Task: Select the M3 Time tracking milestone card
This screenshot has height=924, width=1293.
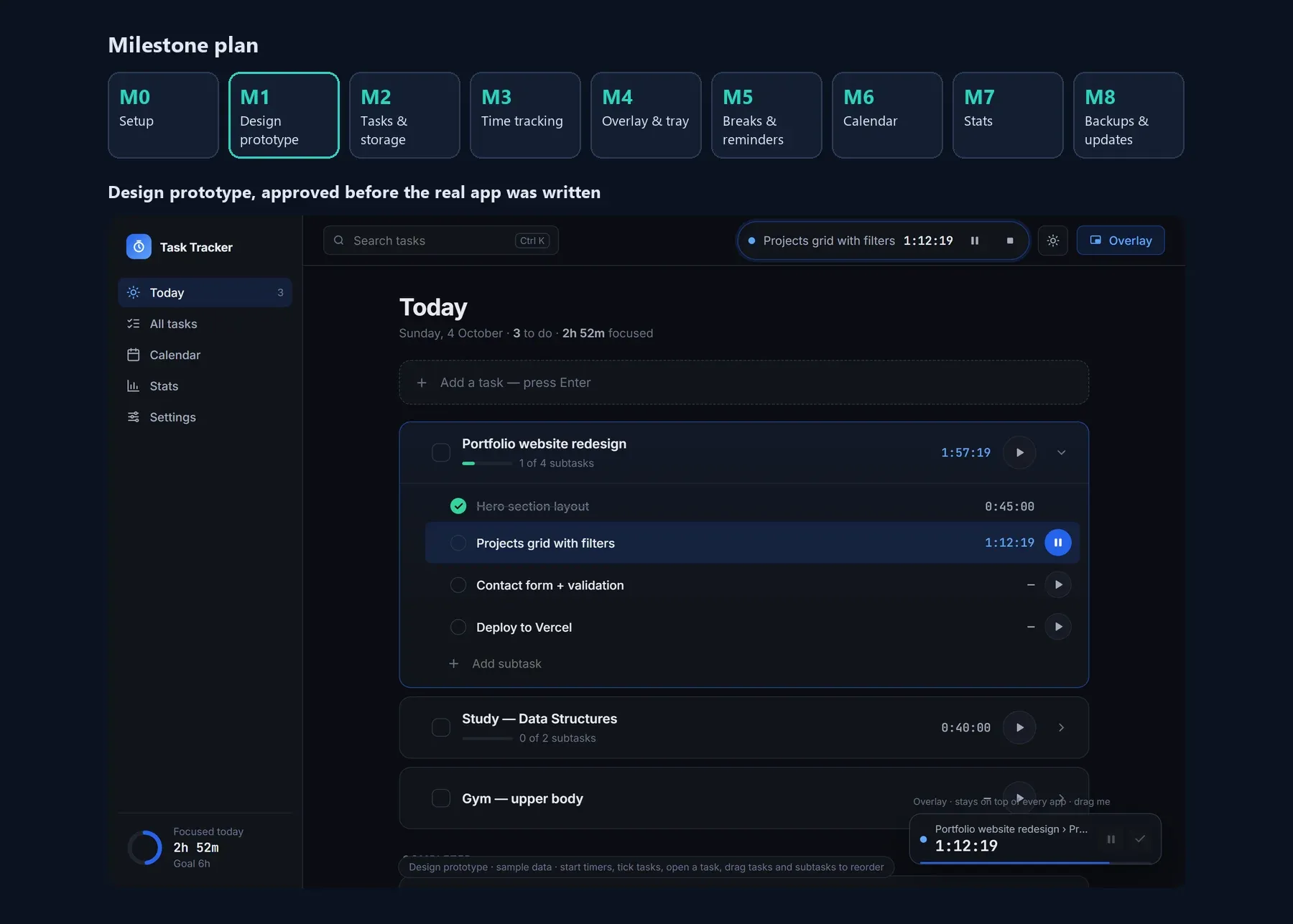Action: 525,115
